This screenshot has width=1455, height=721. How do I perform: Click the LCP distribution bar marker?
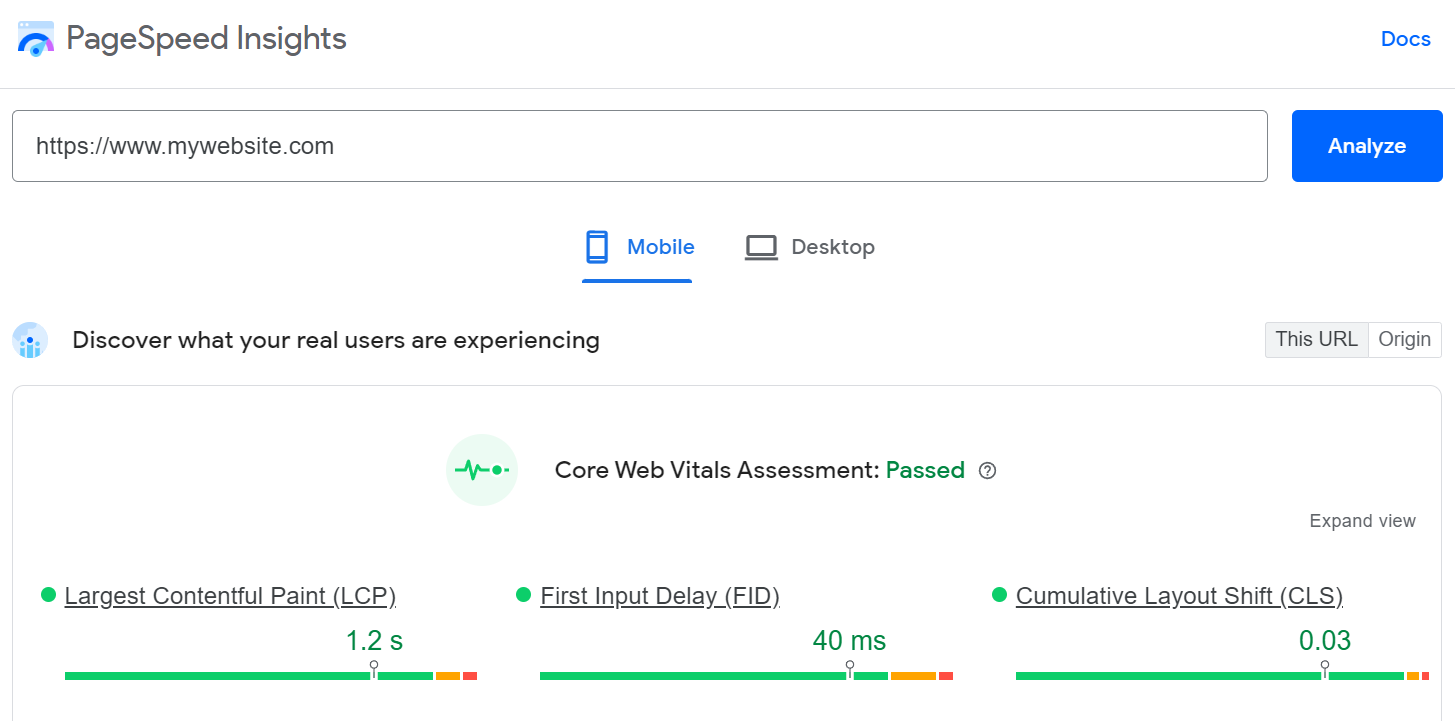(x=373, y=667)
